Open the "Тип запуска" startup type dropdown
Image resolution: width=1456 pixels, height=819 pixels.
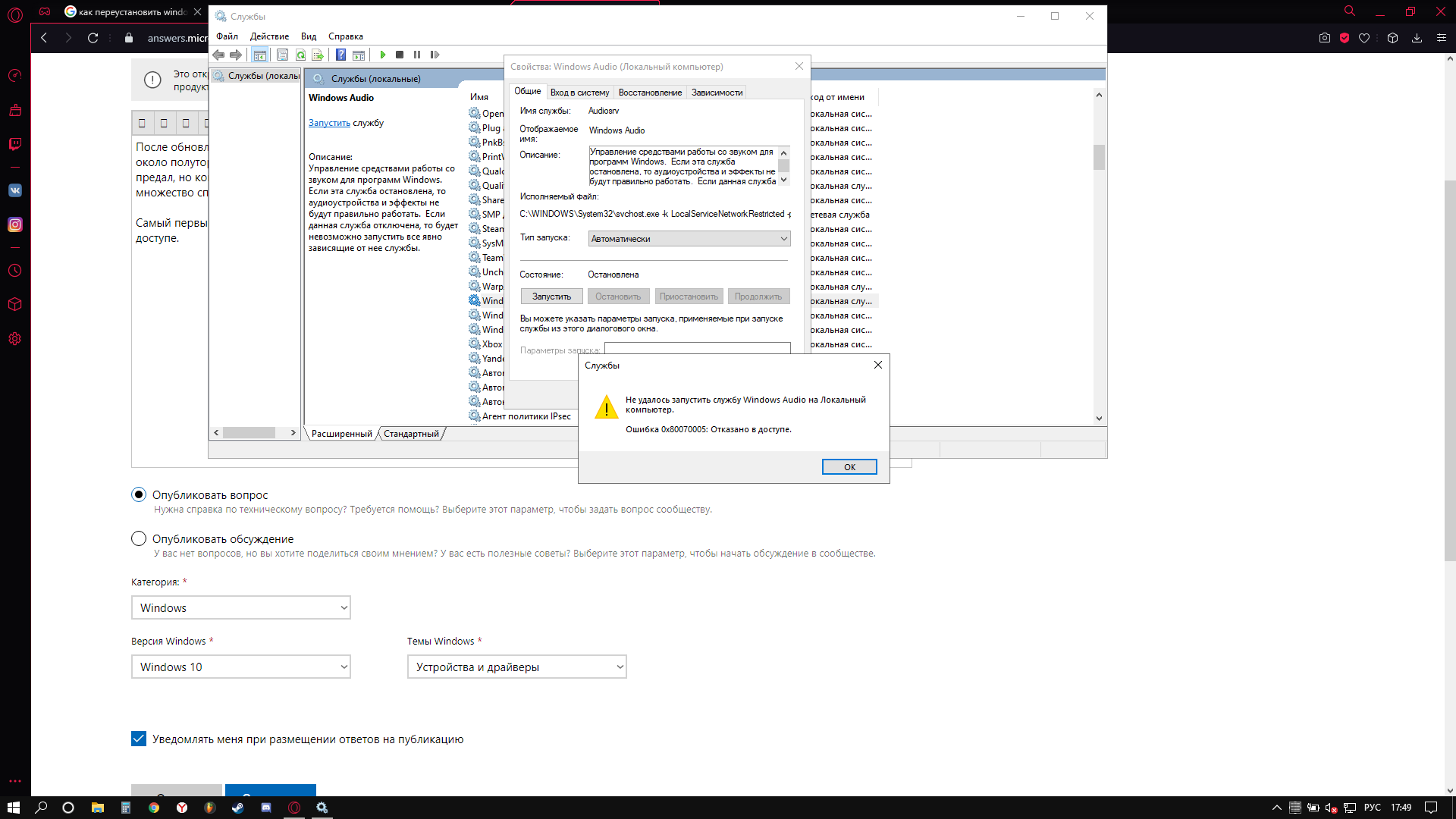(689, 239)
